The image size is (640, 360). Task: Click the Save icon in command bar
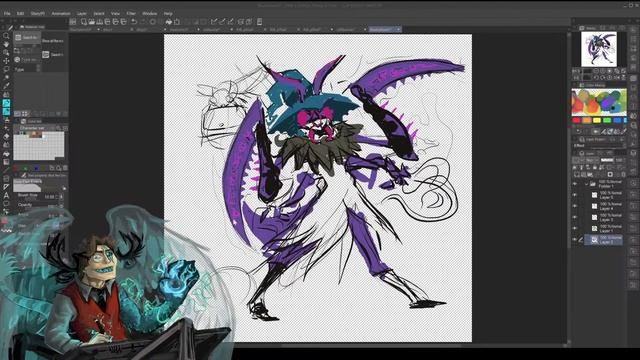point(99,22)
